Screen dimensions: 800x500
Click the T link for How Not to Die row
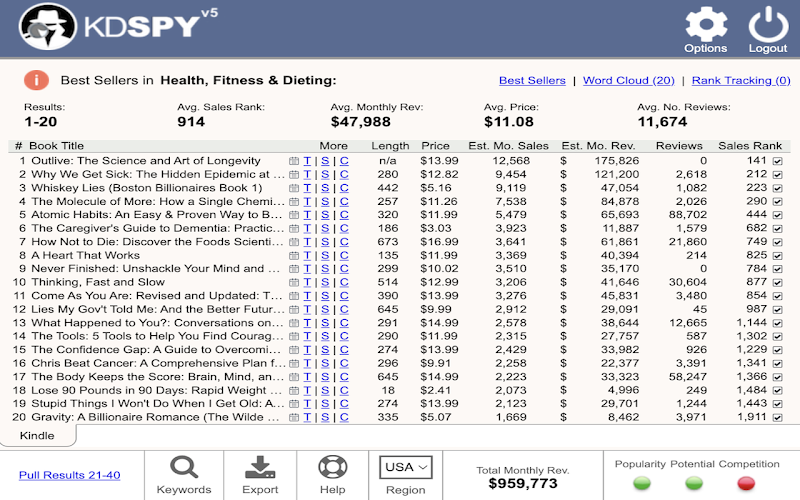coord(307,242)
